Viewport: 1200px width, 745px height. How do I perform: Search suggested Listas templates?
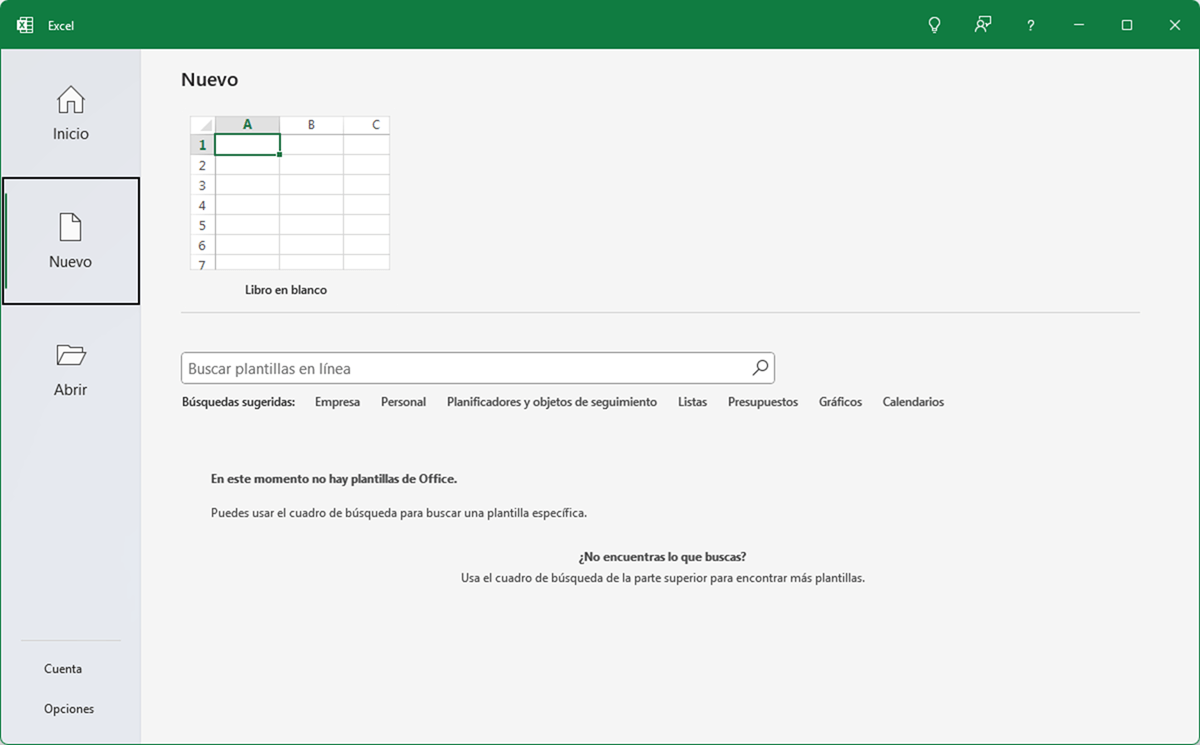[x=692, y=402]
